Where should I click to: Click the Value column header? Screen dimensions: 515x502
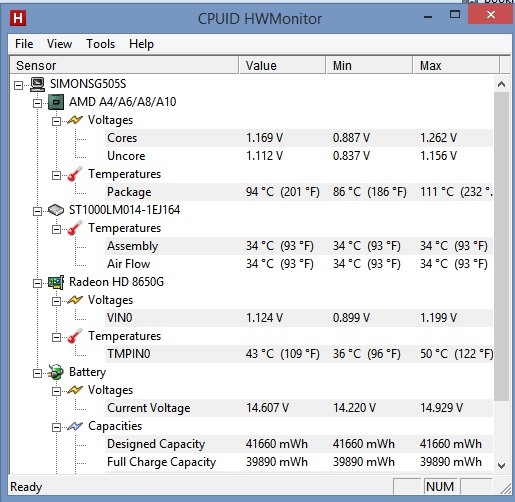[x=282, y=65]
